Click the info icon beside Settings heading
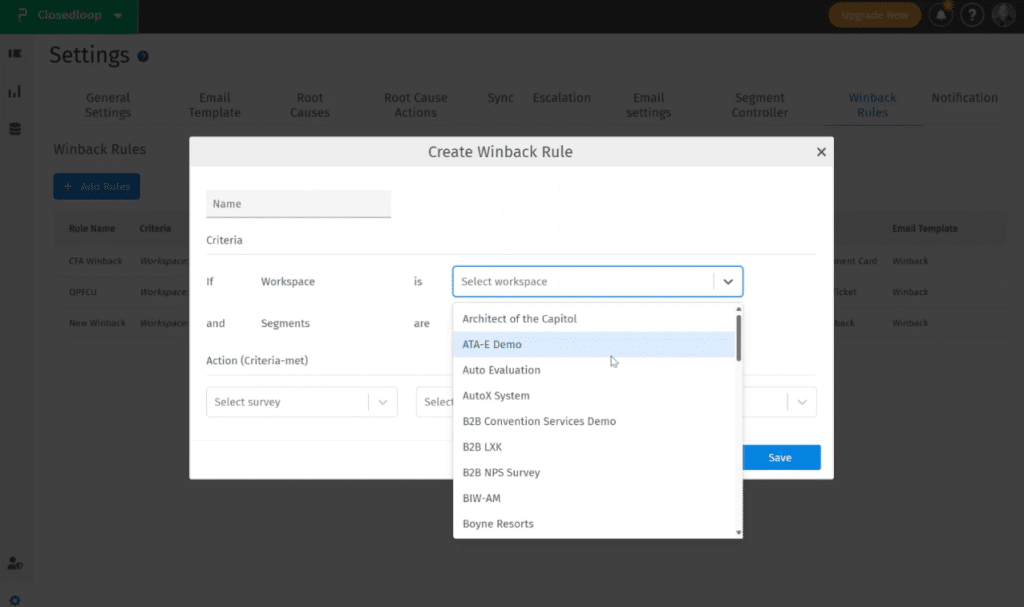This screenshot has height=607, width=1024. pos(143,57)
